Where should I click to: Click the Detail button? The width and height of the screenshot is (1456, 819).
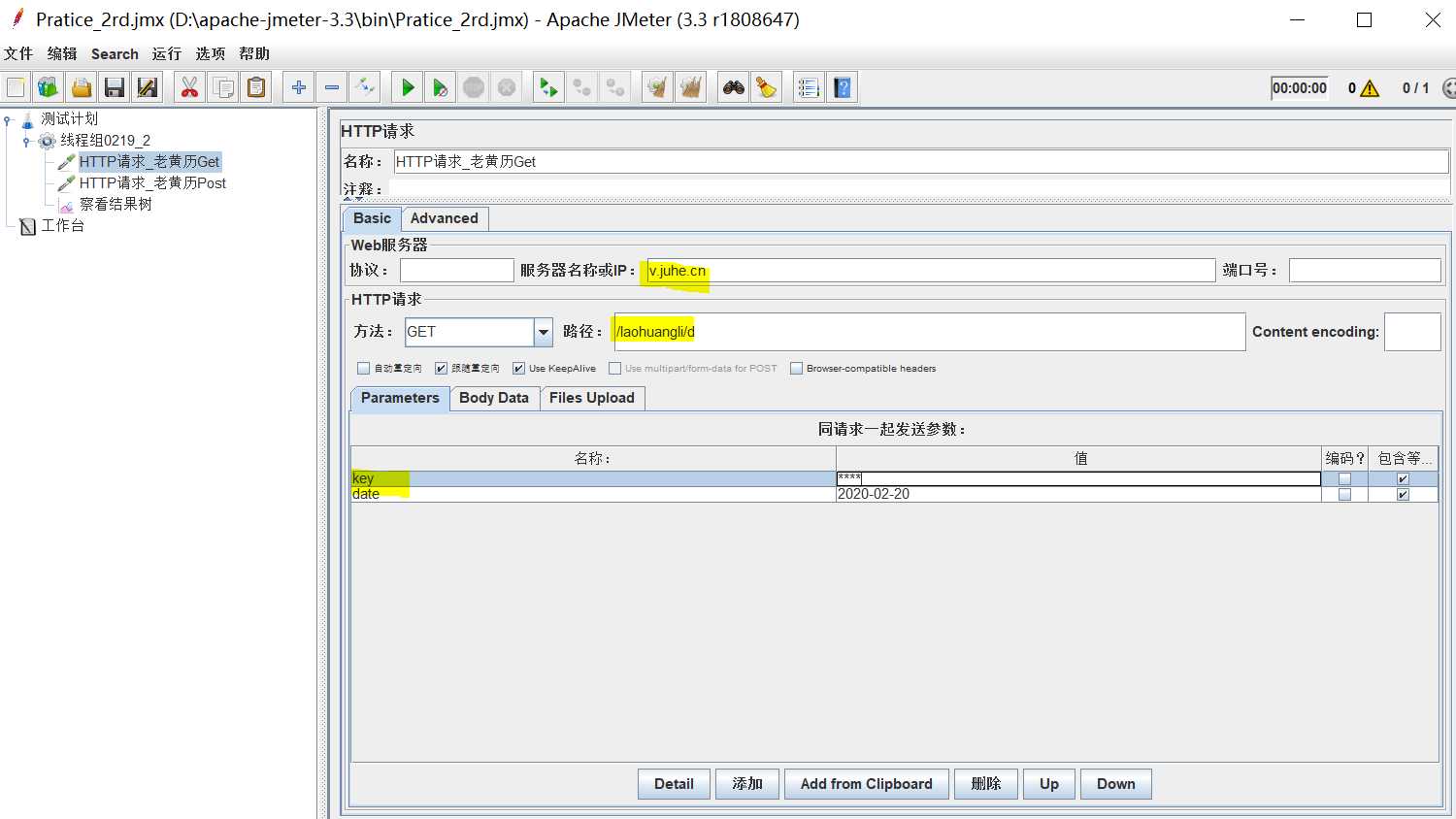(674, 784)
